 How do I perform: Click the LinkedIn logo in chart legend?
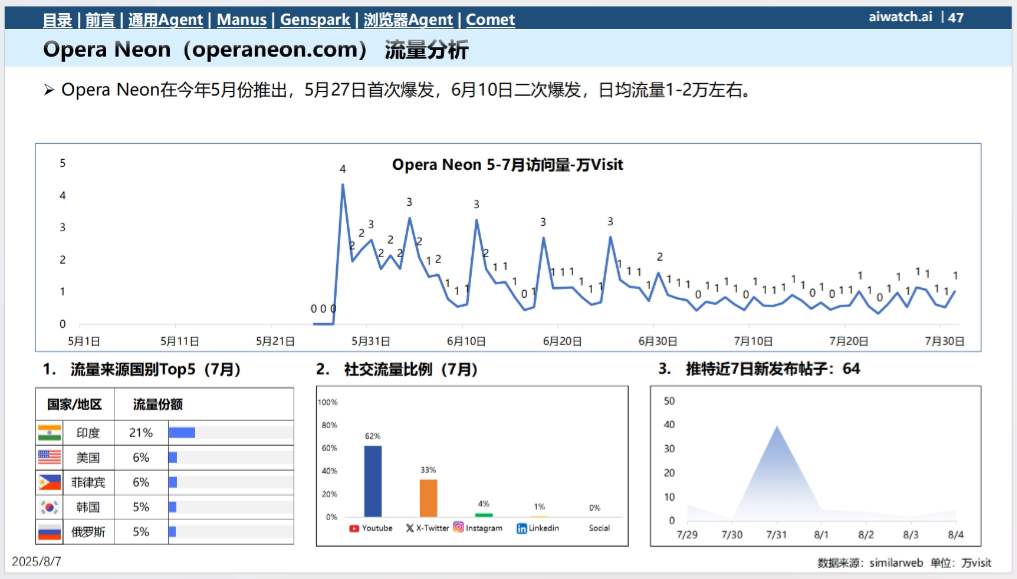pos(521,528)
